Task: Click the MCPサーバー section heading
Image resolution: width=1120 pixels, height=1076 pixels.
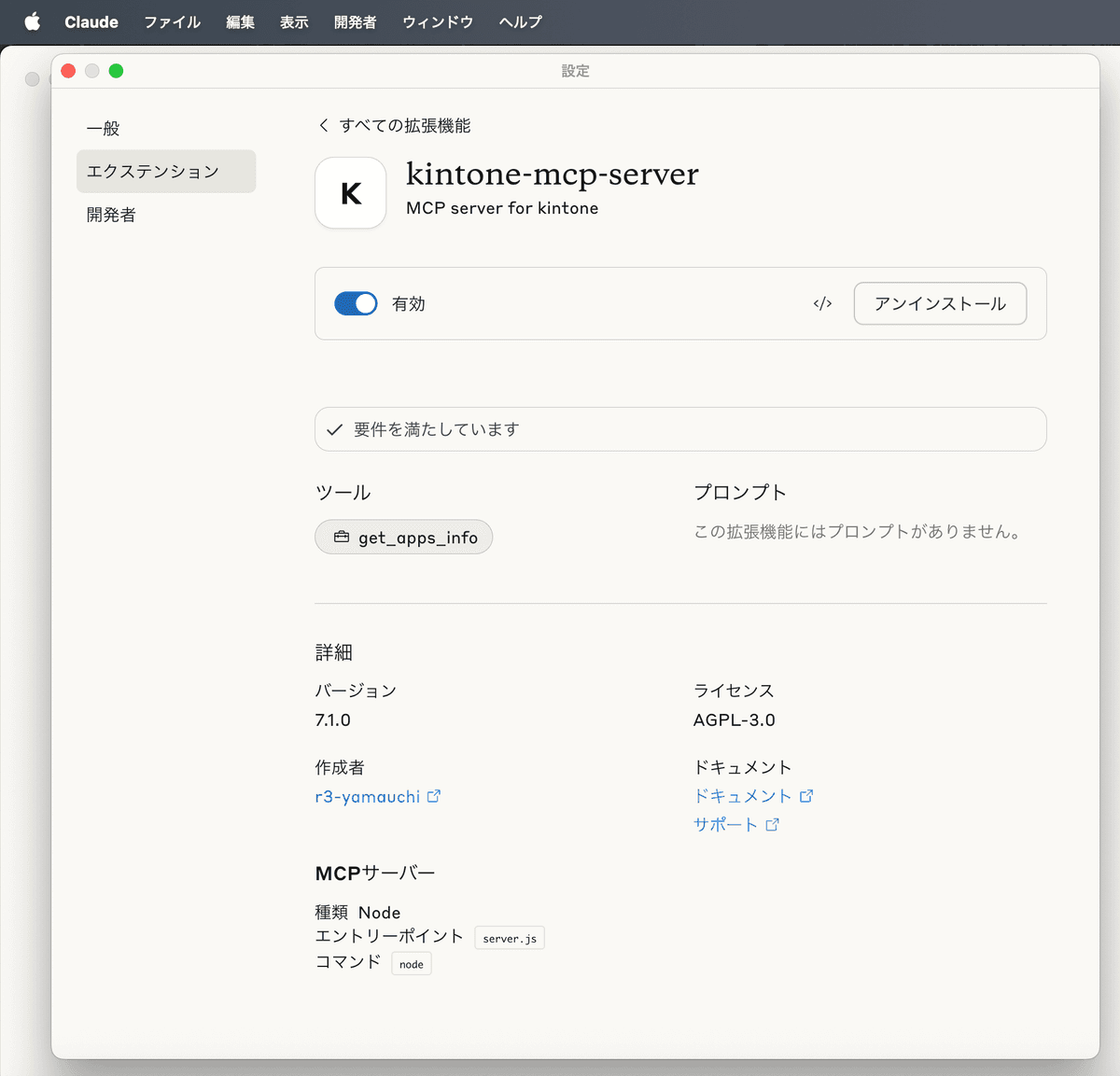Action: click(375, 873)
